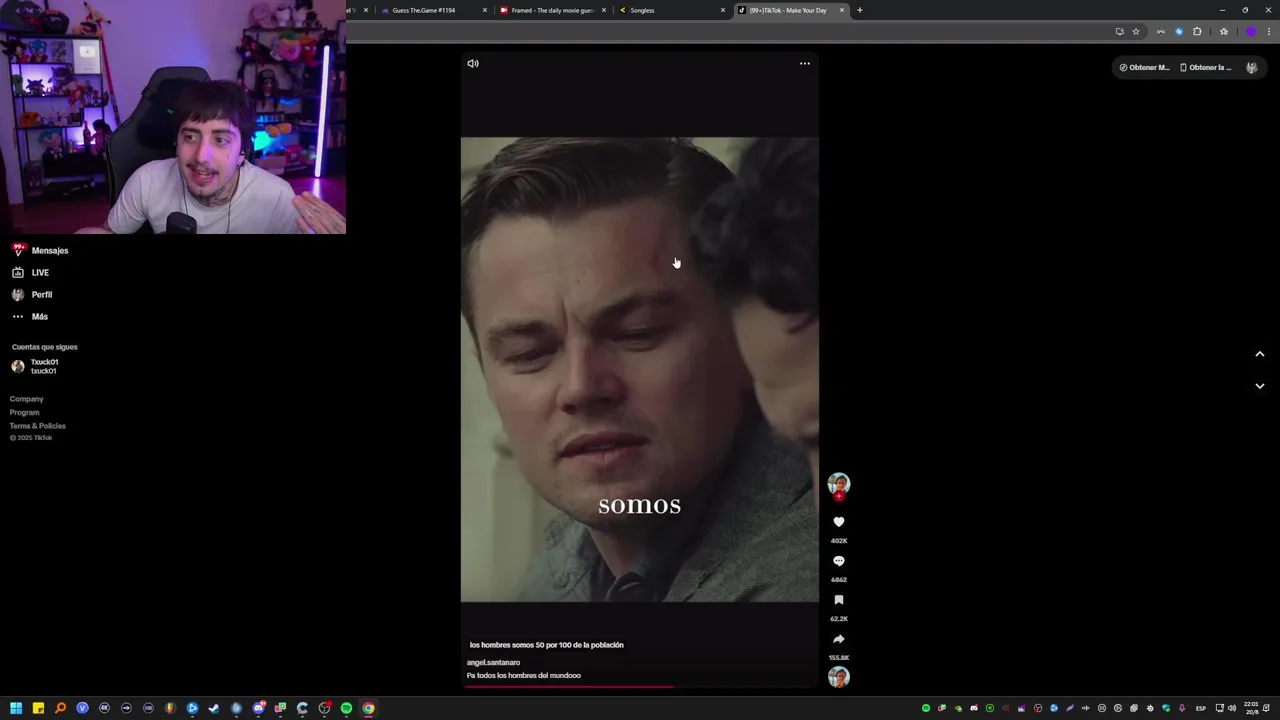This screenshot has width=1280, height=720.
Task: Switch to the Songless tab
Action: (x=672, y=10)
